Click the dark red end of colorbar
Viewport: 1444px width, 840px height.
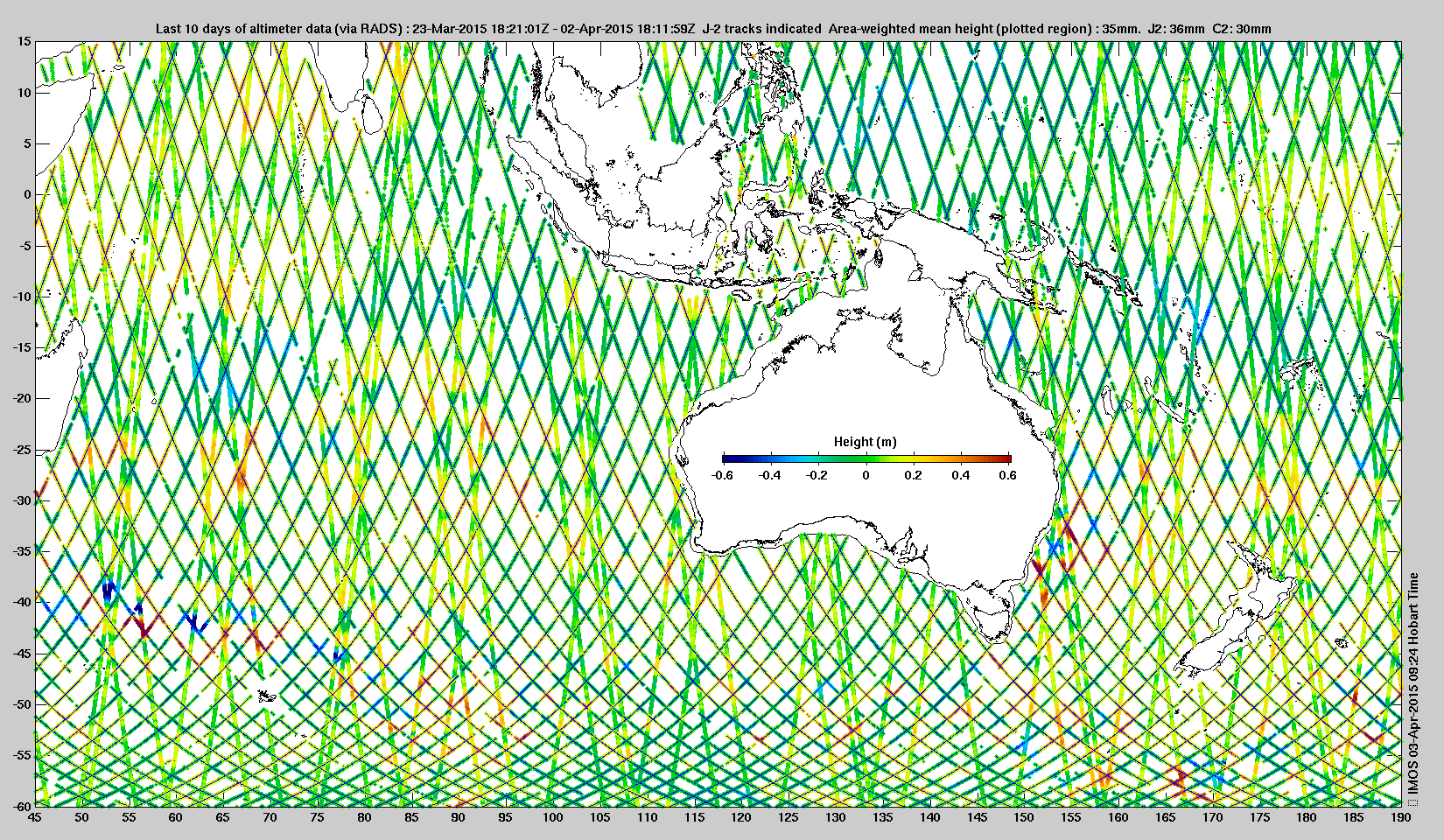[x=1006, y=458]
